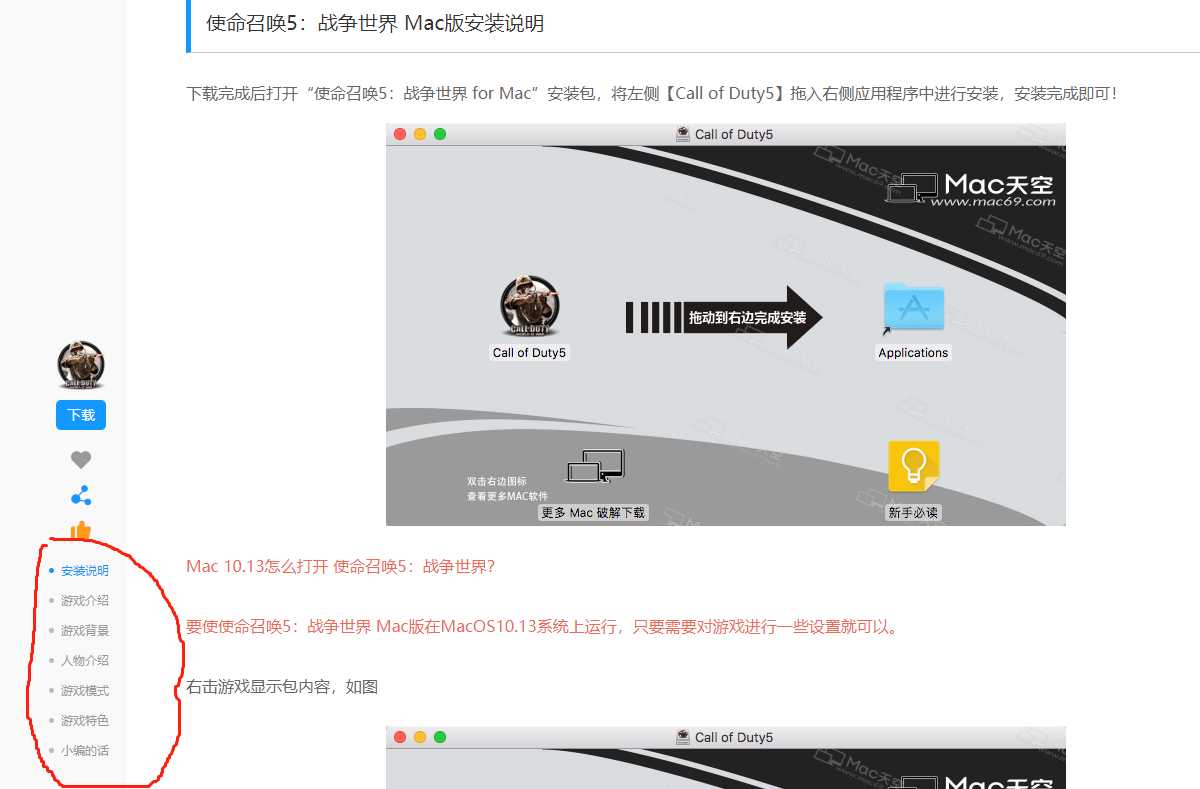The width and height of the screenshot is (1200, 789).
Task: Click the yellow lightbulb 新手必读 icon
Action: tap(913, 467)
